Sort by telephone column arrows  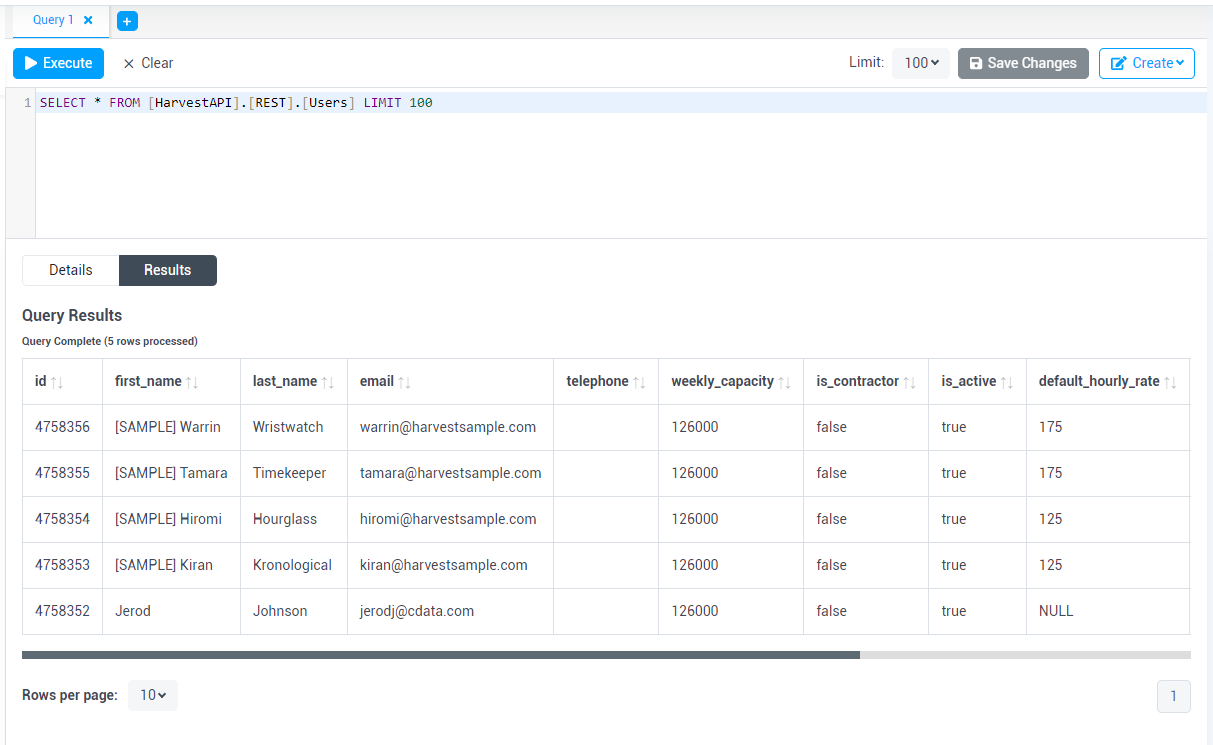coord(639,382)
